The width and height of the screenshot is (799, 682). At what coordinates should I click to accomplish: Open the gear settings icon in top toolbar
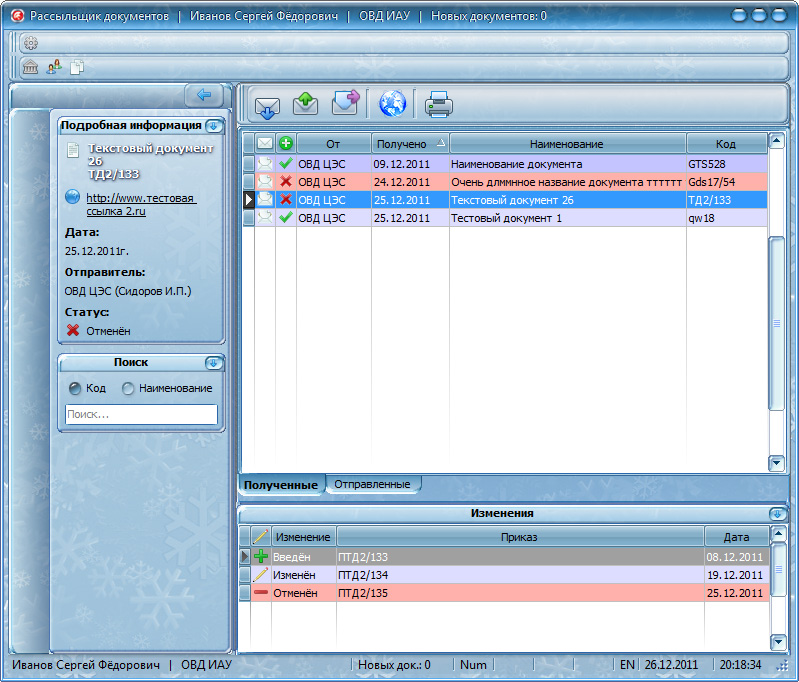pos(31,43)
